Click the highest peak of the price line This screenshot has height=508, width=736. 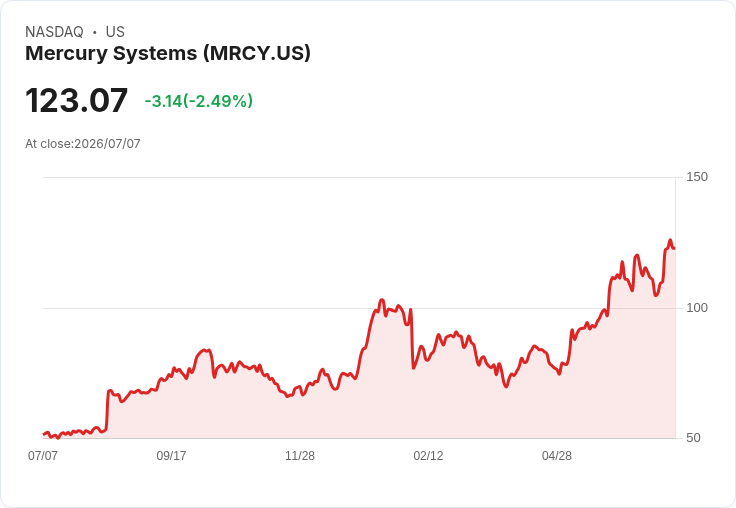click(670, 240)
